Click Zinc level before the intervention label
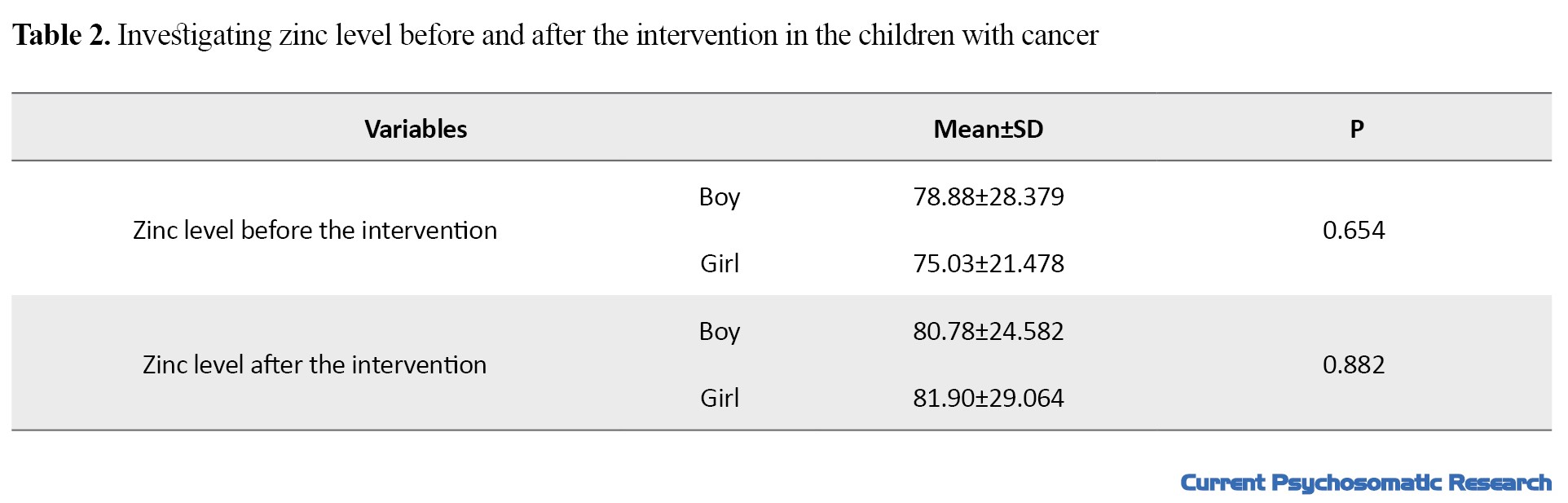 pyautogui.click(x=315, y=230)
